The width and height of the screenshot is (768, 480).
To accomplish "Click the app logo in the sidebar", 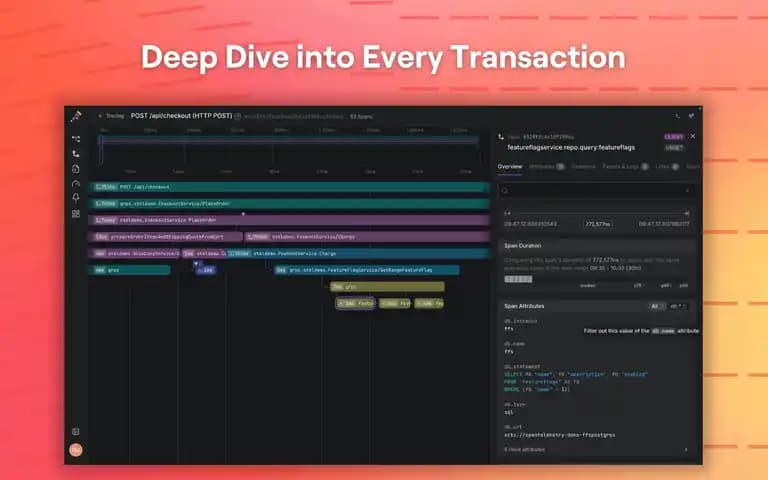I will click(76, 117).
